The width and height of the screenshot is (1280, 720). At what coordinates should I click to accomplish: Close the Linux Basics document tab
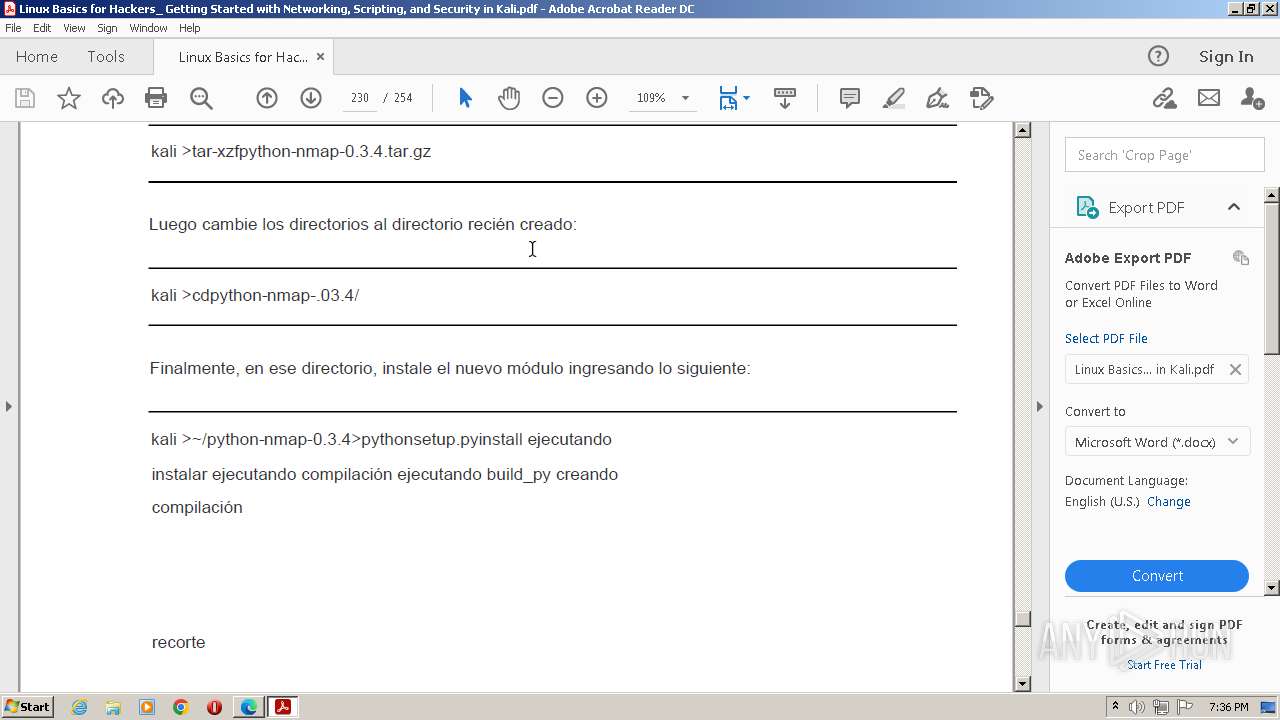point(320,57)
